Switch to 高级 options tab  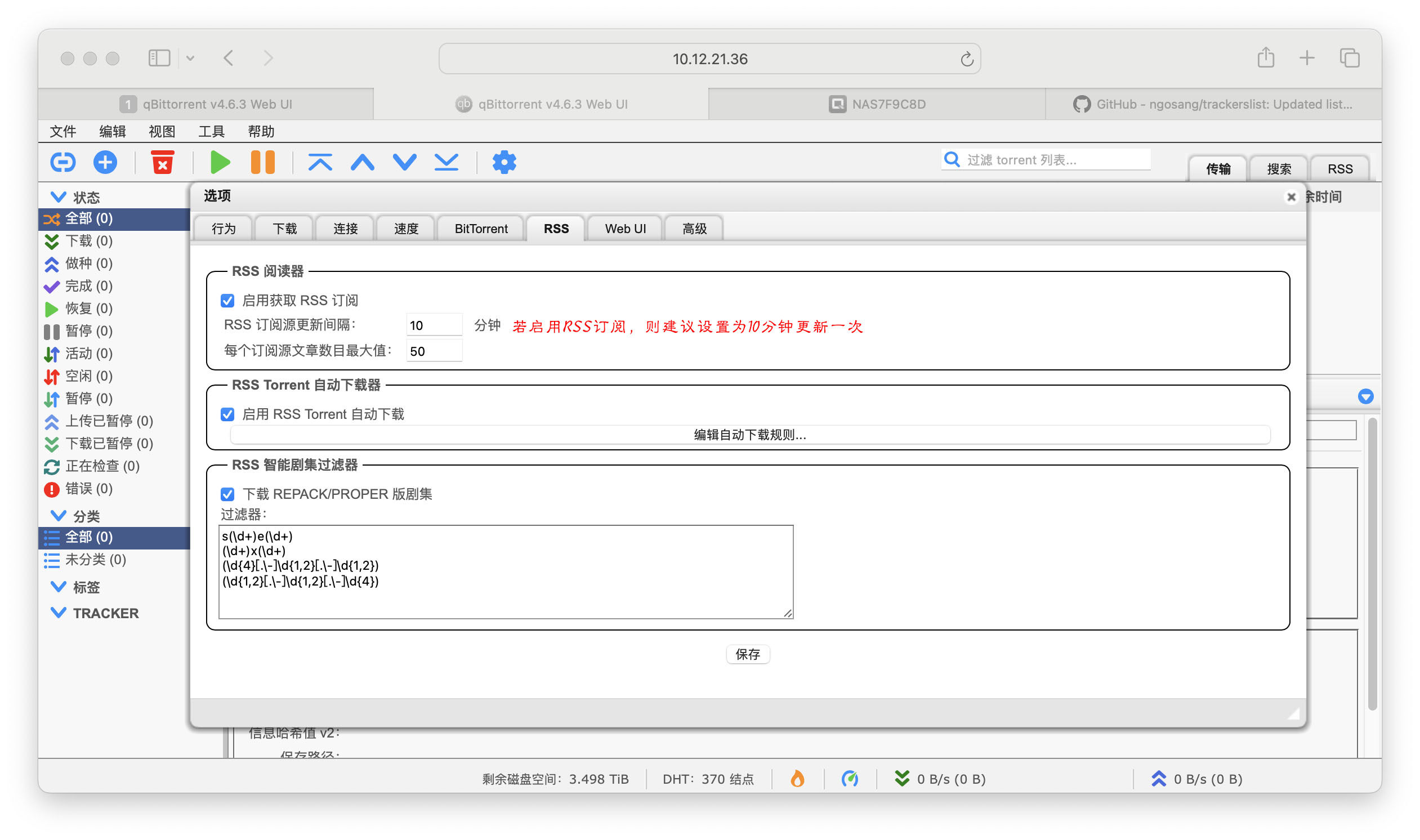[694, 228]
